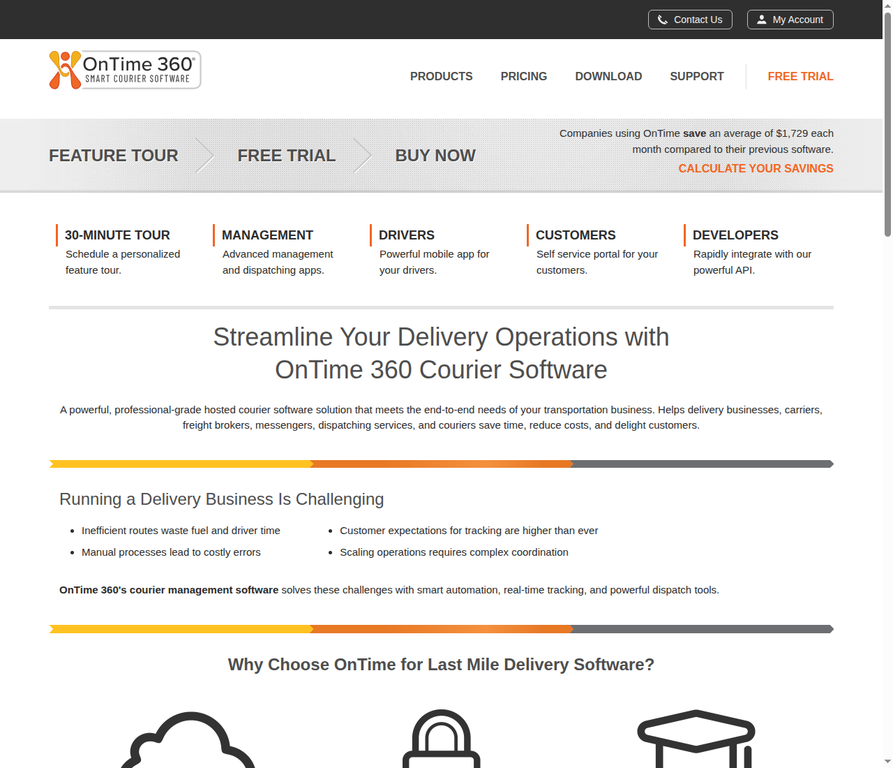Click 'Companies using OnTime save an average' text
Viewport: 893px width, 768px height.
696,141
